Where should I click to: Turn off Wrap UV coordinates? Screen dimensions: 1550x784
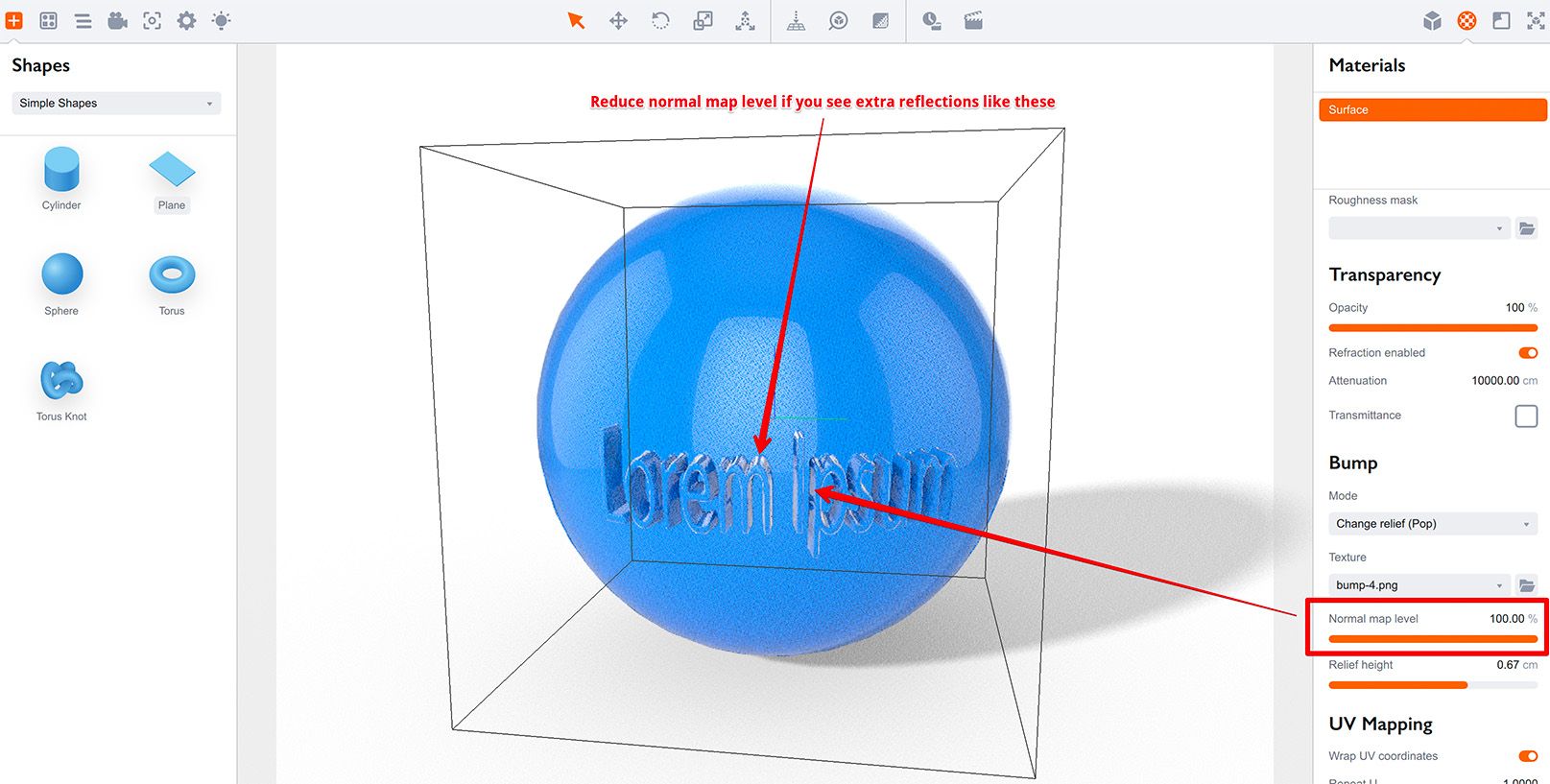tap(1527, 756)
